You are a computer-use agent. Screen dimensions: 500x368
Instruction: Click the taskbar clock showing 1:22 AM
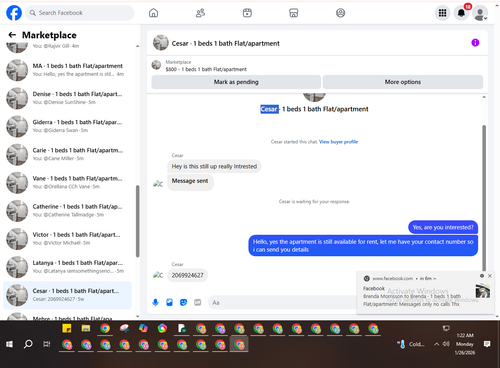tap(465, 344)
